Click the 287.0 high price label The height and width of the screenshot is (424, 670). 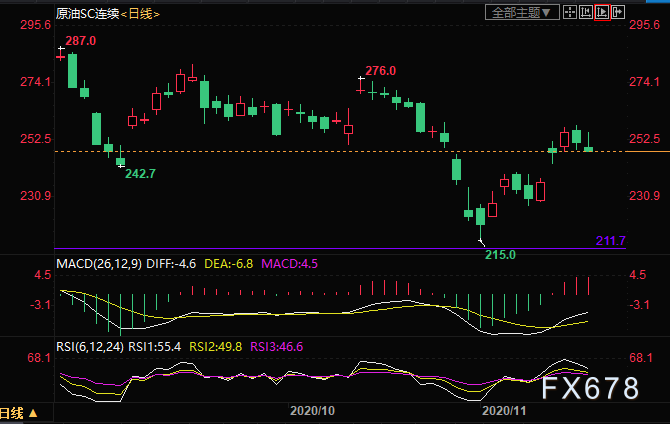[81, 41]
